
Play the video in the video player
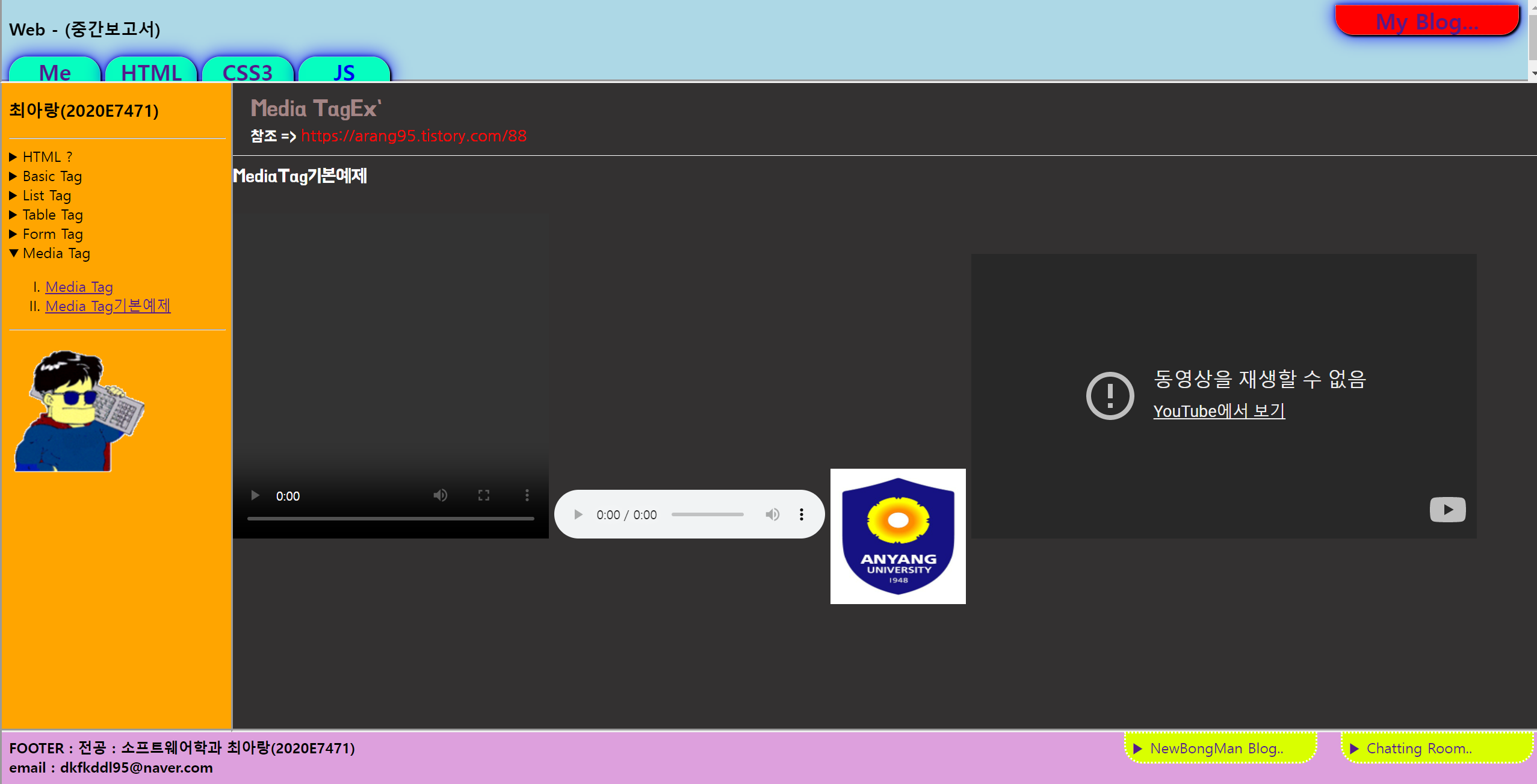[255, 496]
